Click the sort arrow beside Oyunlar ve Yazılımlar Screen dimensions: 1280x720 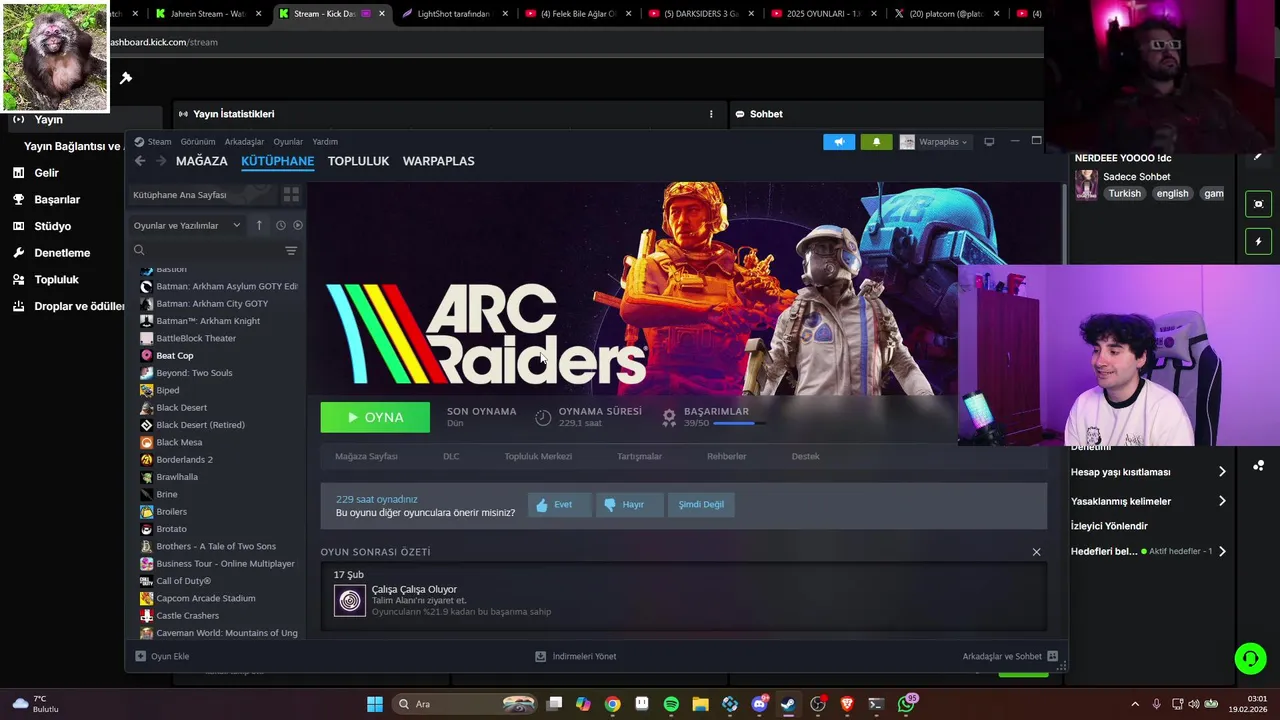259,225
